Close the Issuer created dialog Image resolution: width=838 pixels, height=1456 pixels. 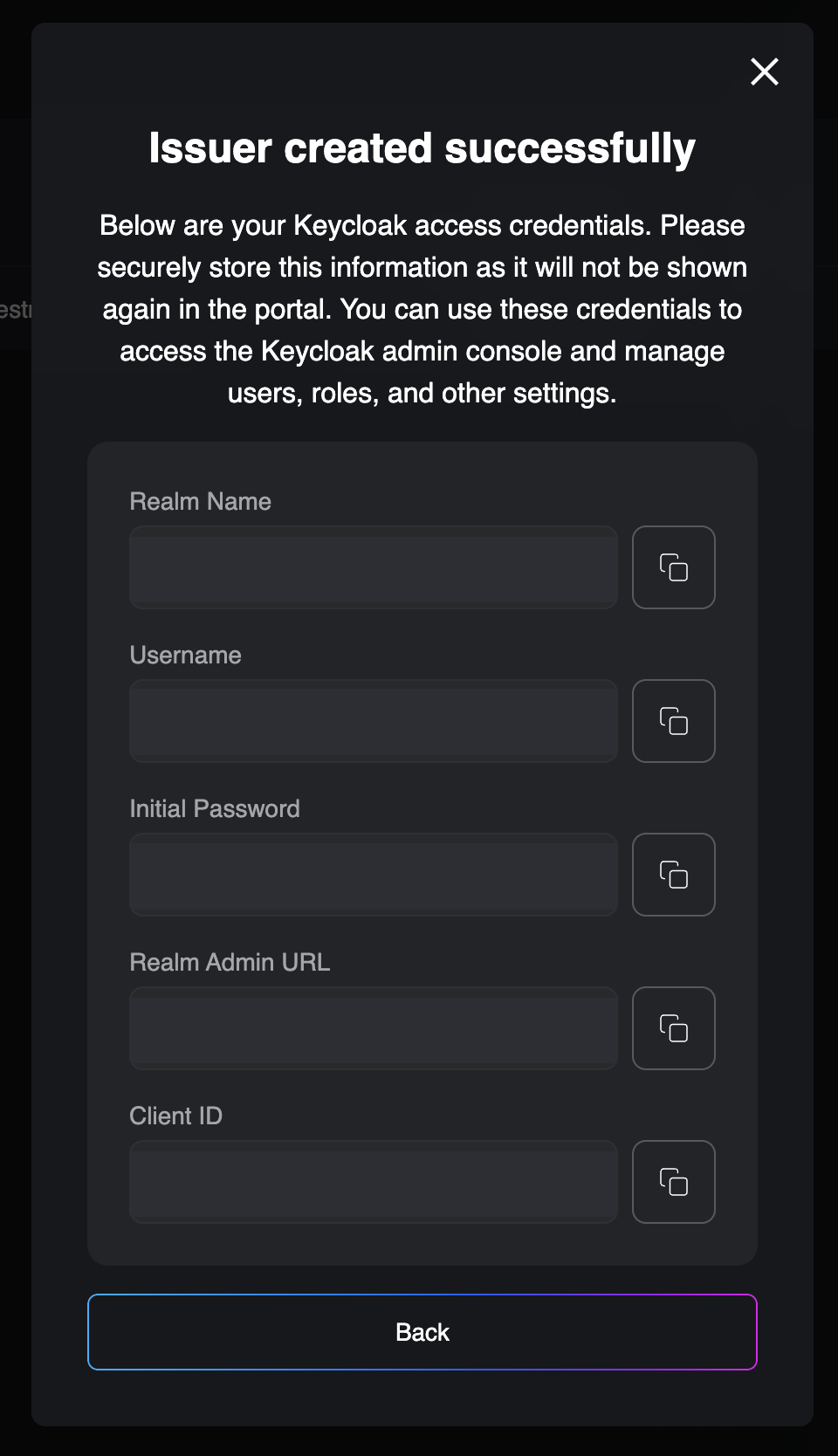pos(765,72)
